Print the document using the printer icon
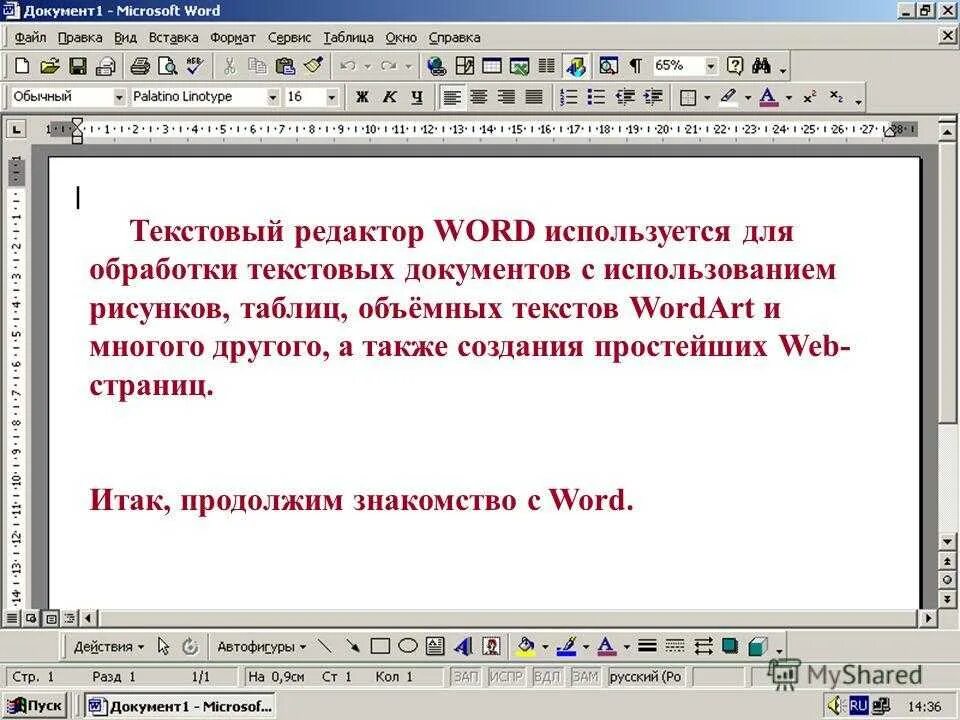Screen dimensions: 960x720 [140, 66]
